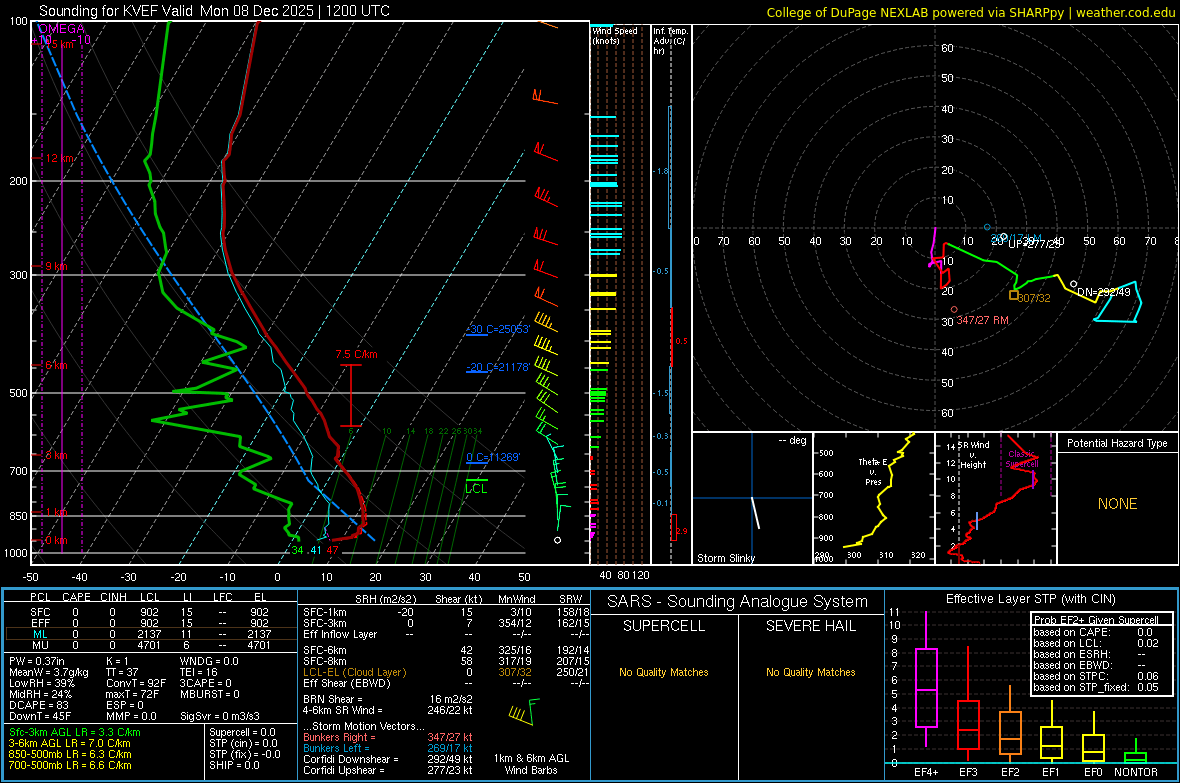
Task: Click the 3-6km AGL LR = 7.0 C/km line
Action: 69,743
